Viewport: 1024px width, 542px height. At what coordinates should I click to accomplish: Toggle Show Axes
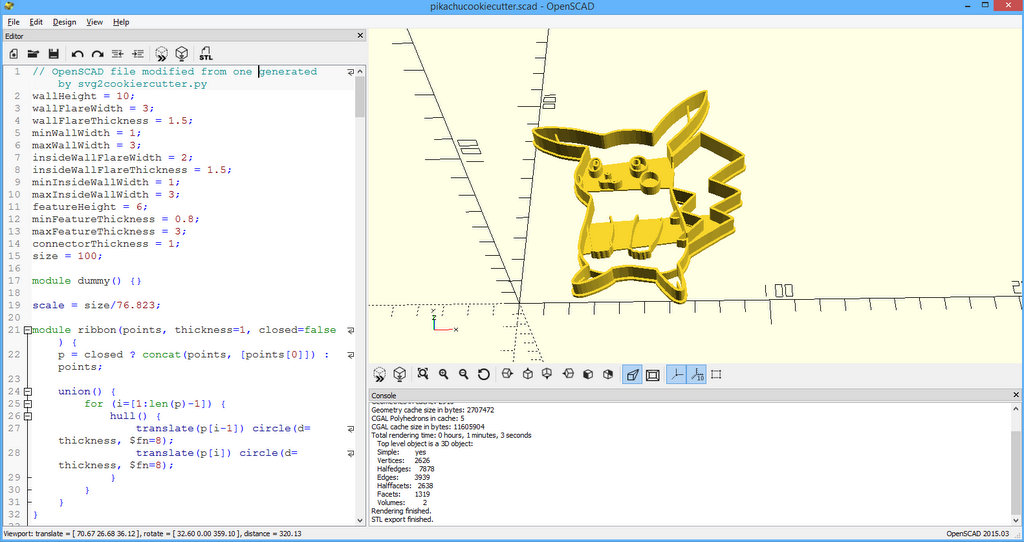tap(677, 375)
